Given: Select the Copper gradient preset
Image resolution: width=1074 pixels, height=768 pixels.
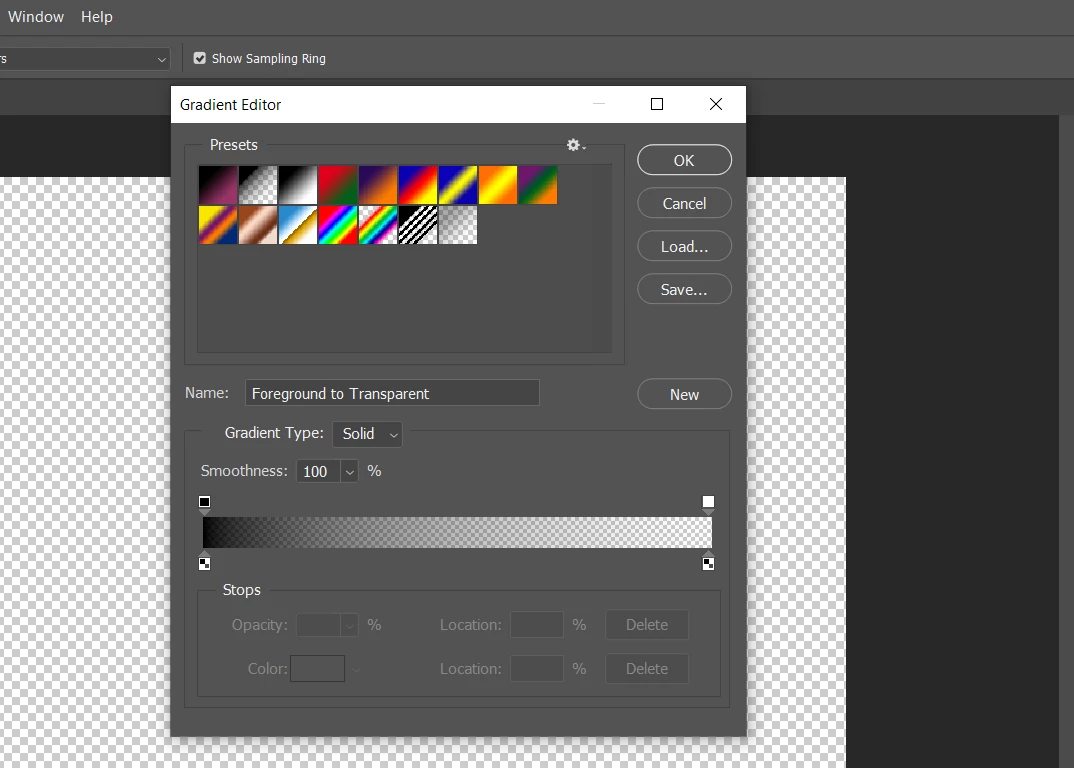Looking at the screenshot, I should 258,225.
